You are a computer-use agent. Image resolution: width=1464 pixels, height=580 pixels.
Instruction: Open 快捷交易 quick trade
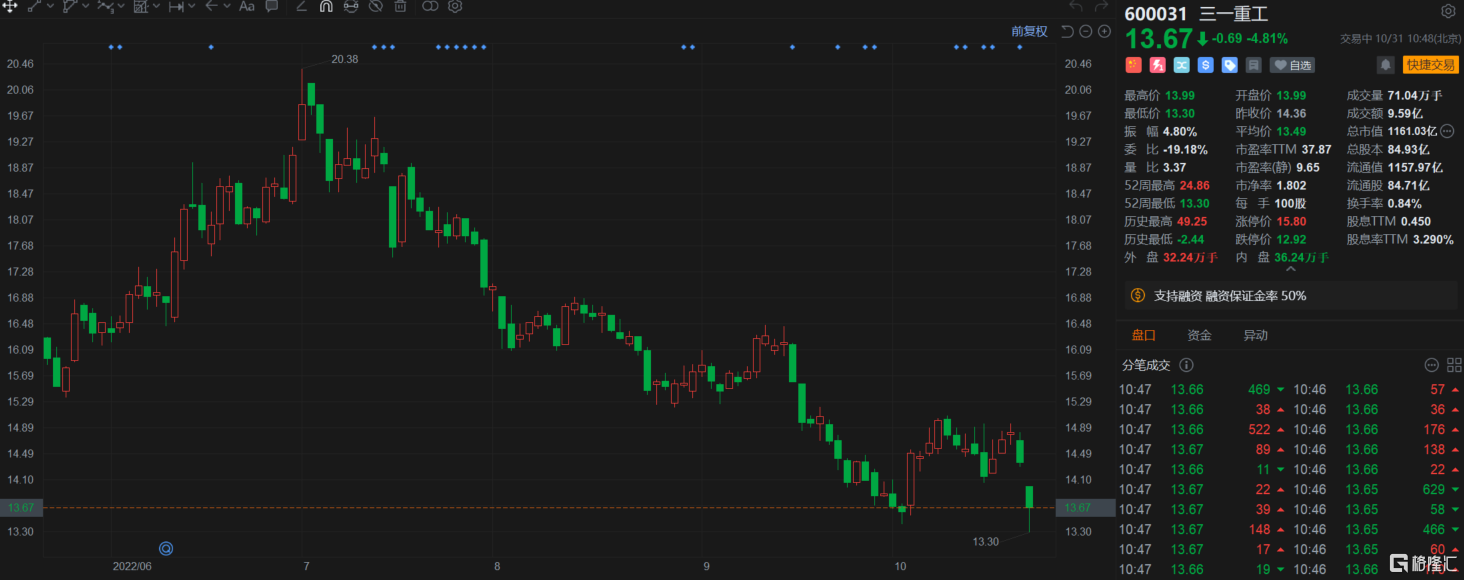pyautogui.click(x=1430, y=65)
